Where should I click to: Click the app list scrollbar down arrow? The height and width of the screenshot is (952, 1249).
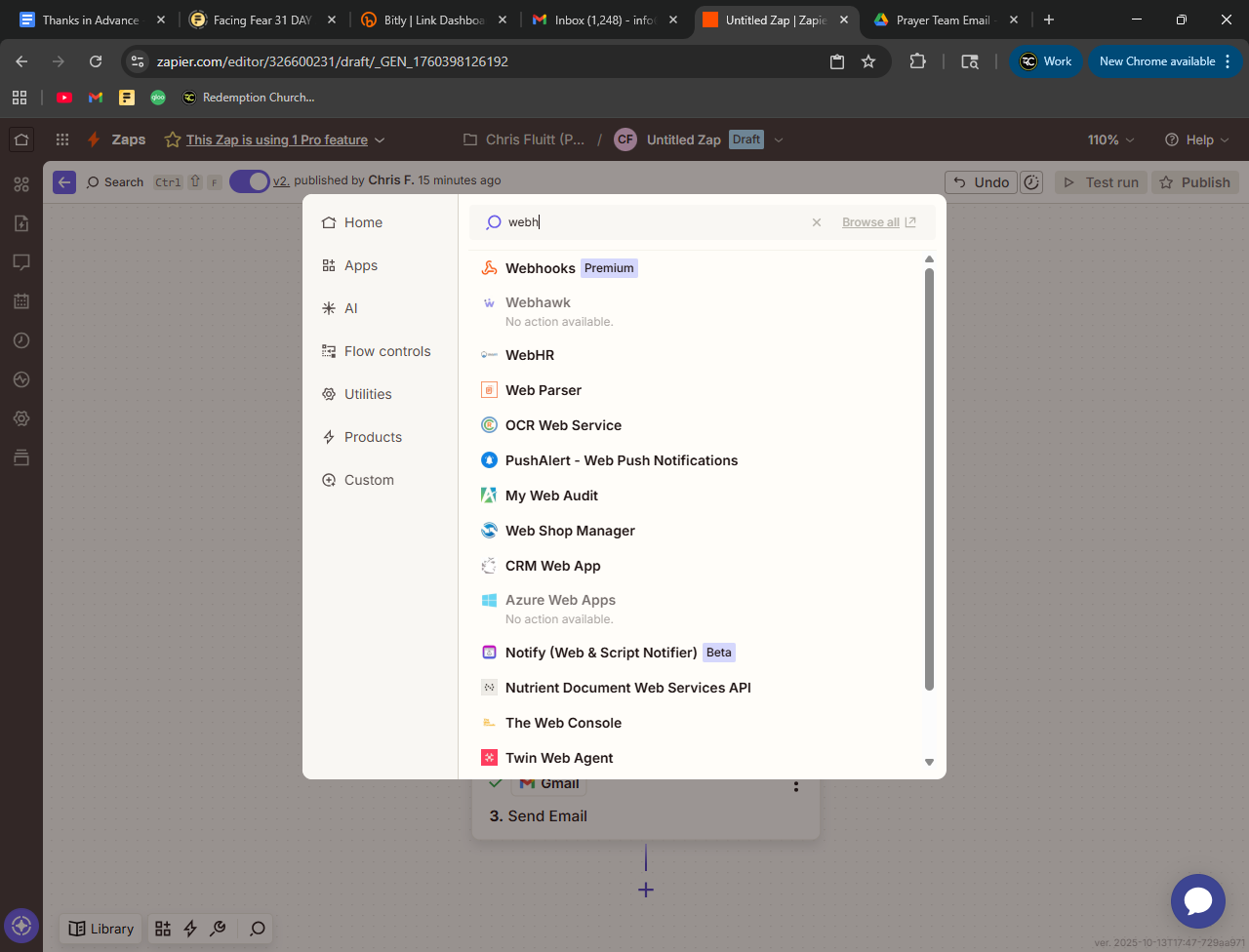929,762
